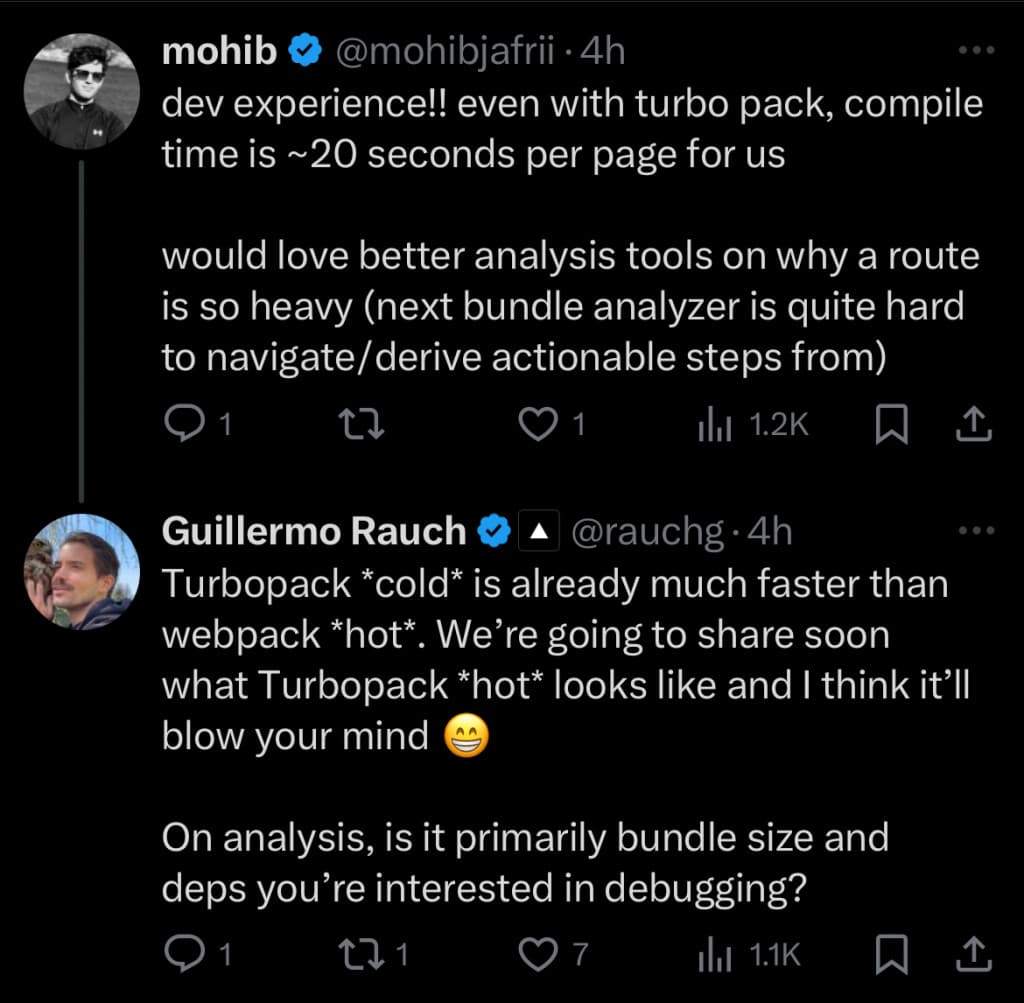Click Guillermo Rauch's display name

pos(313,531)
